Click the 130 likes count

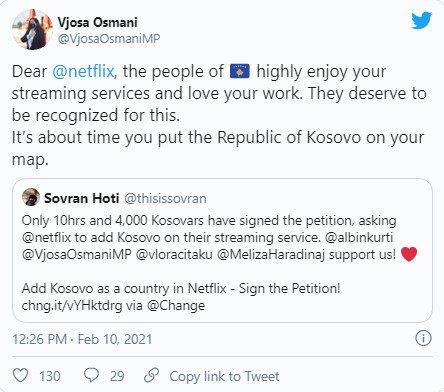(50, 376)
